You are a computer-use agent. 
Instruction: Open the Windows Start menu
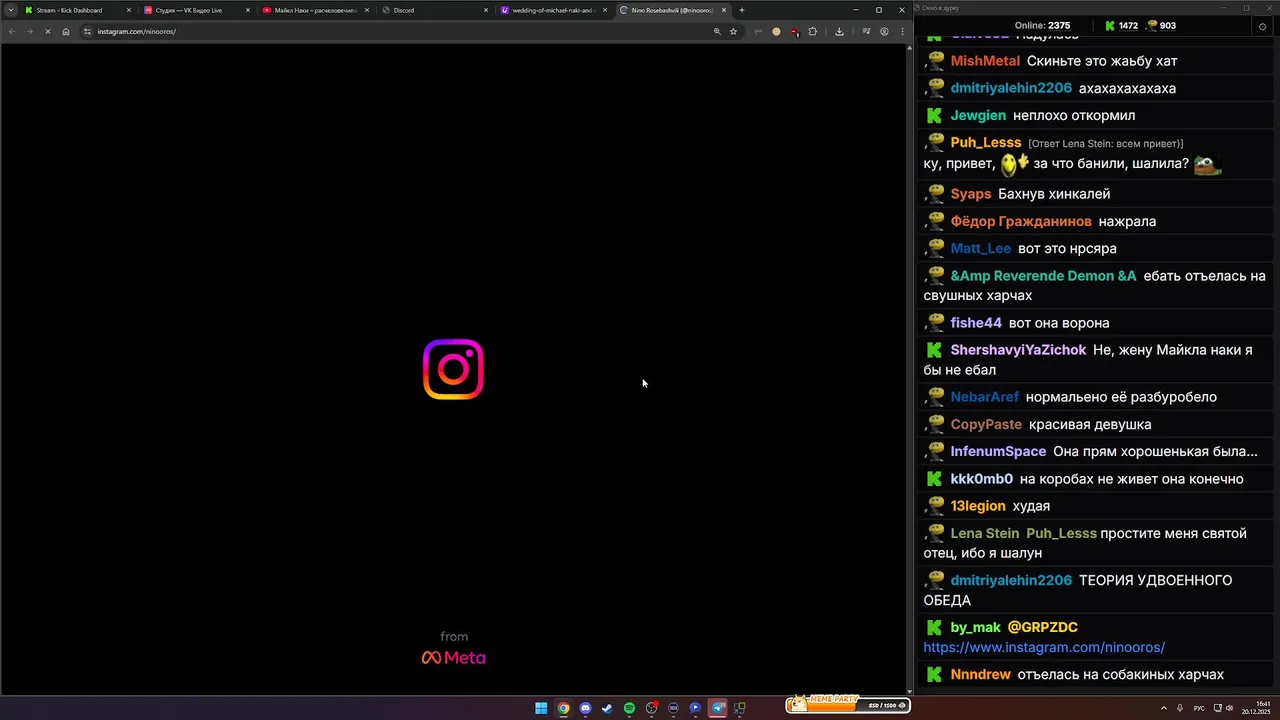tap(541, 708)
